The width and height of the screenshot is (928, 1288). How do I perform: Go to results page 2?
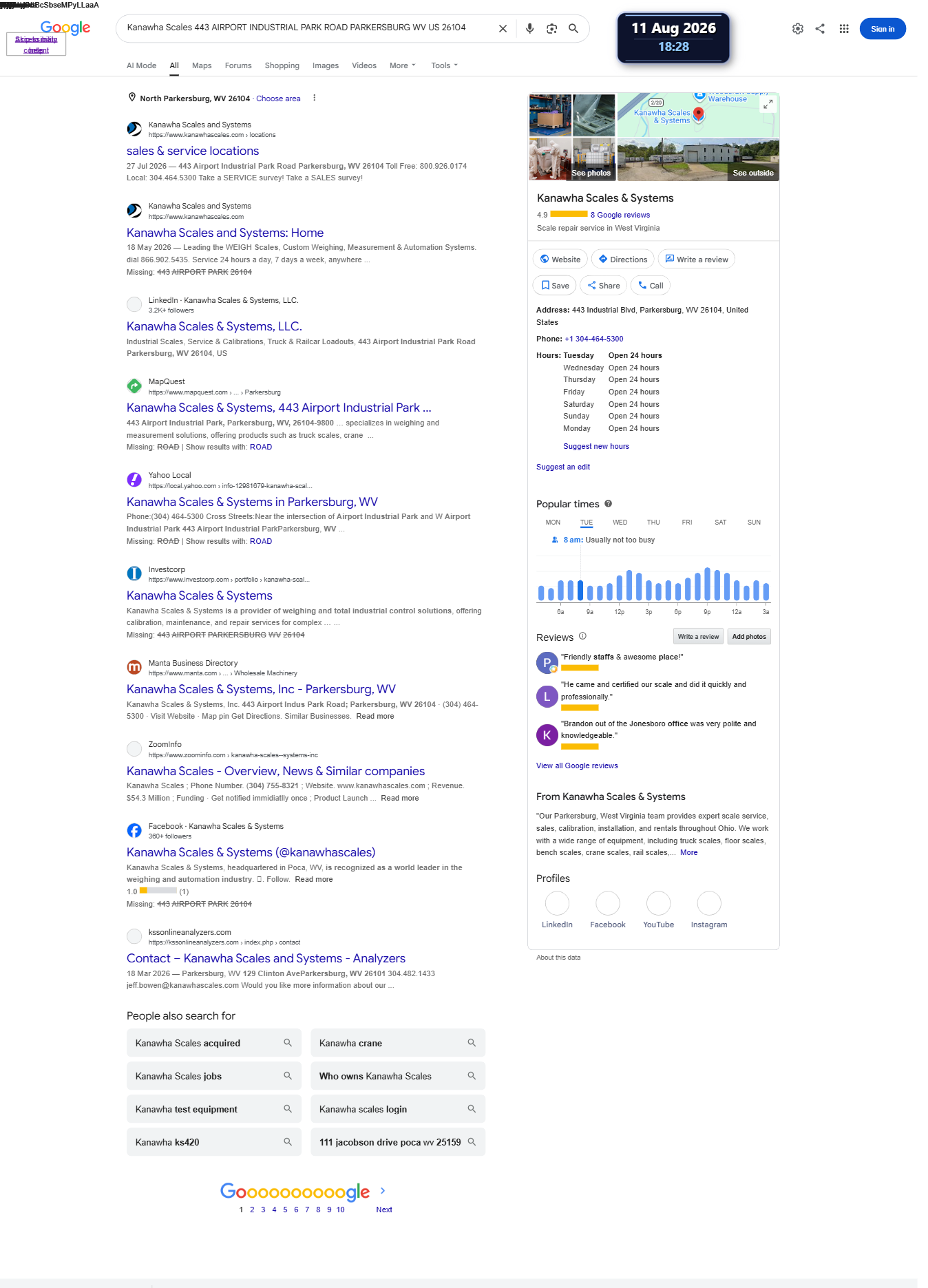tap(252, 1210)
